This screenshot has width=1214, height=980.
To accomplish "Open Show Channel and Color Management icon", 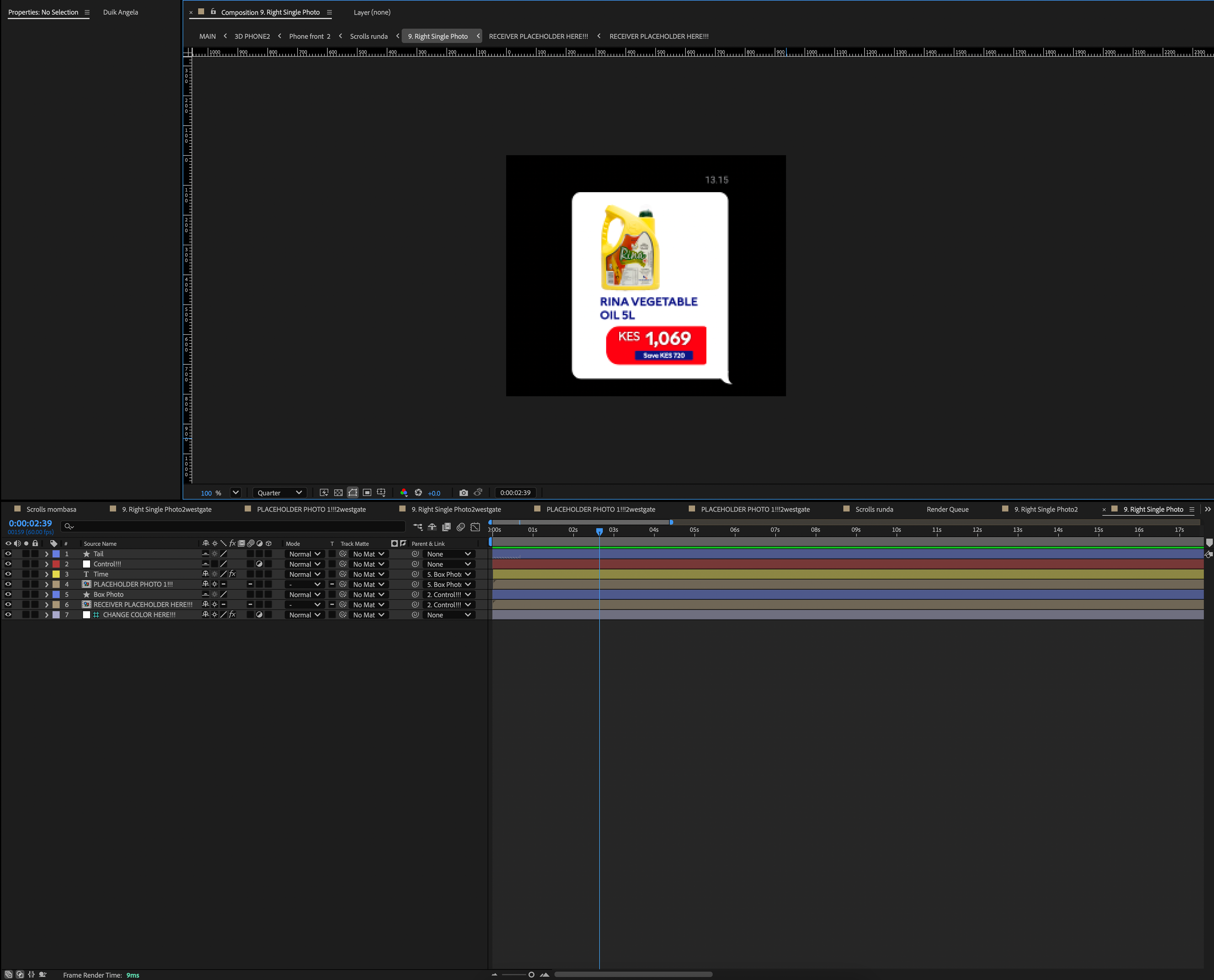I will point(403,492).
